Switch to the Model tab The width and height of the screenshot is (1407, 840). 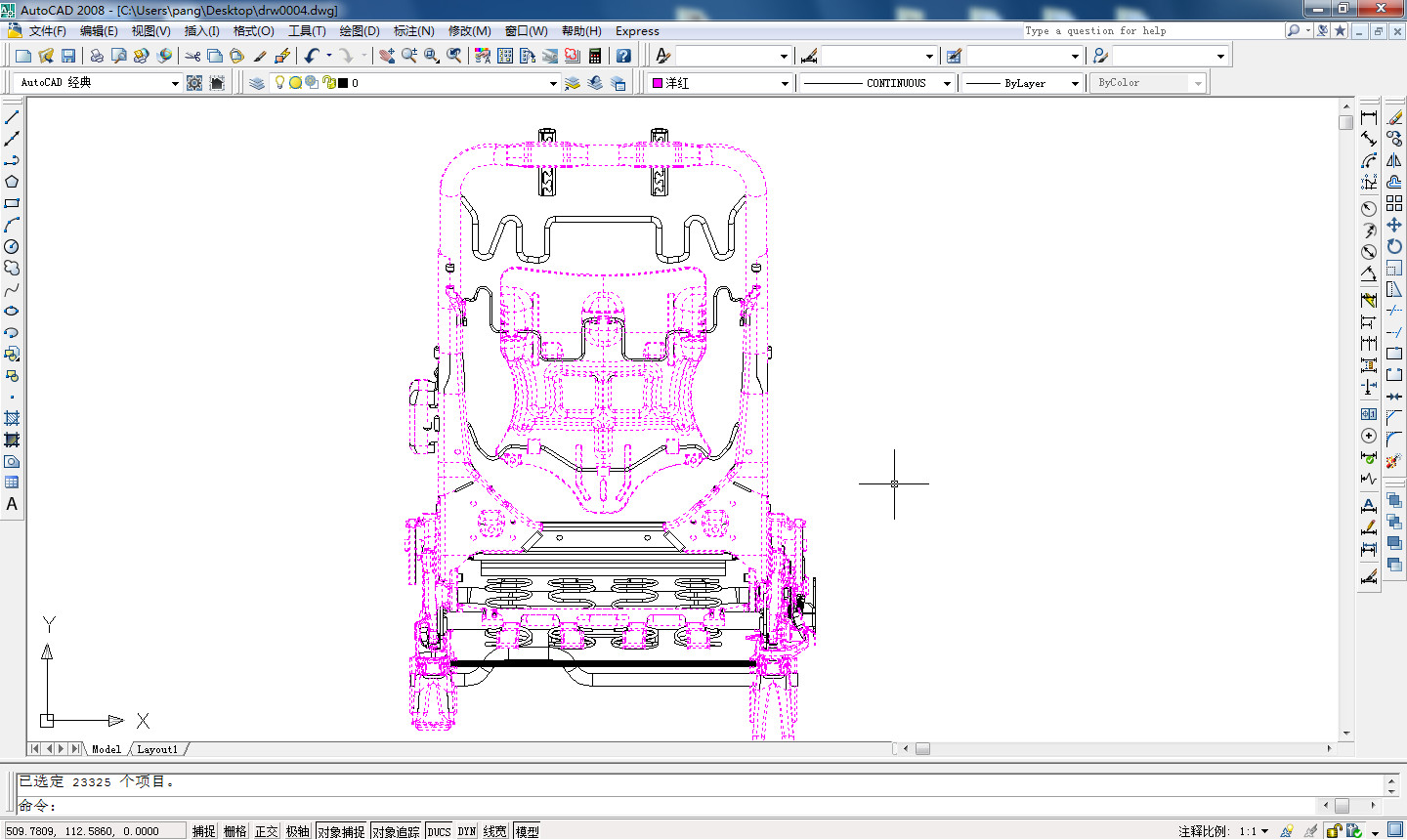pyautogui.click(x=107, y=749)
